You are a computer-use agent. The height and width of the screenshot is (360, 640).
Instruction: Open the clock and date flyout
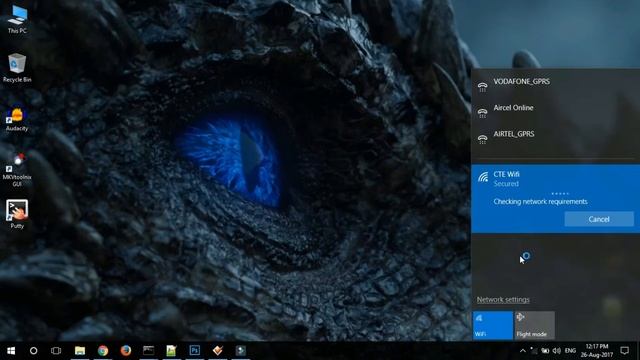(x=597, y=351)
